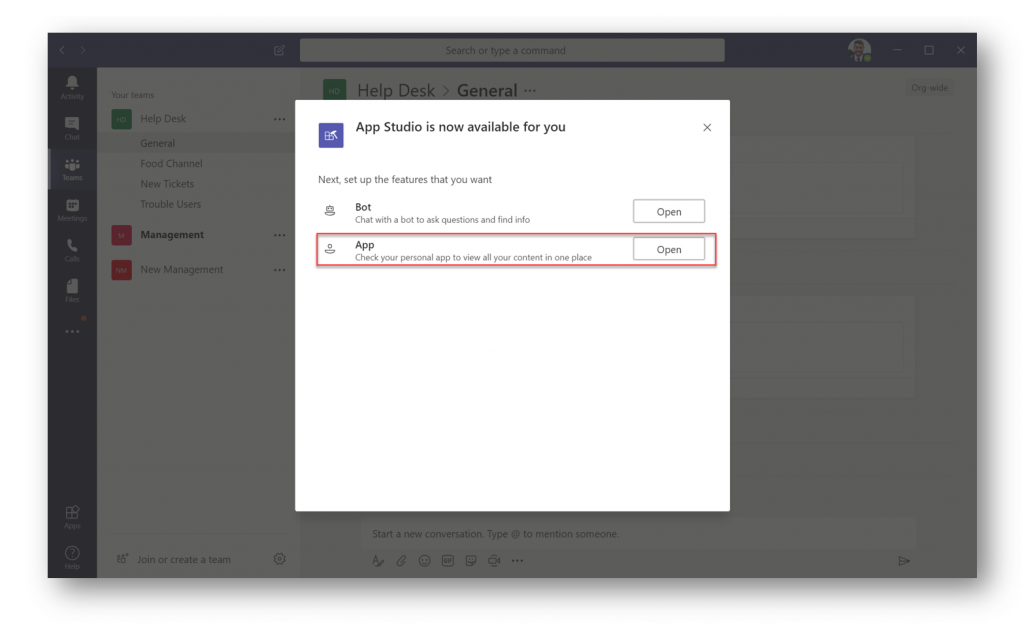Open Meetings from the left rail
The image size is (1024, 633).
(x=72, y=210)
